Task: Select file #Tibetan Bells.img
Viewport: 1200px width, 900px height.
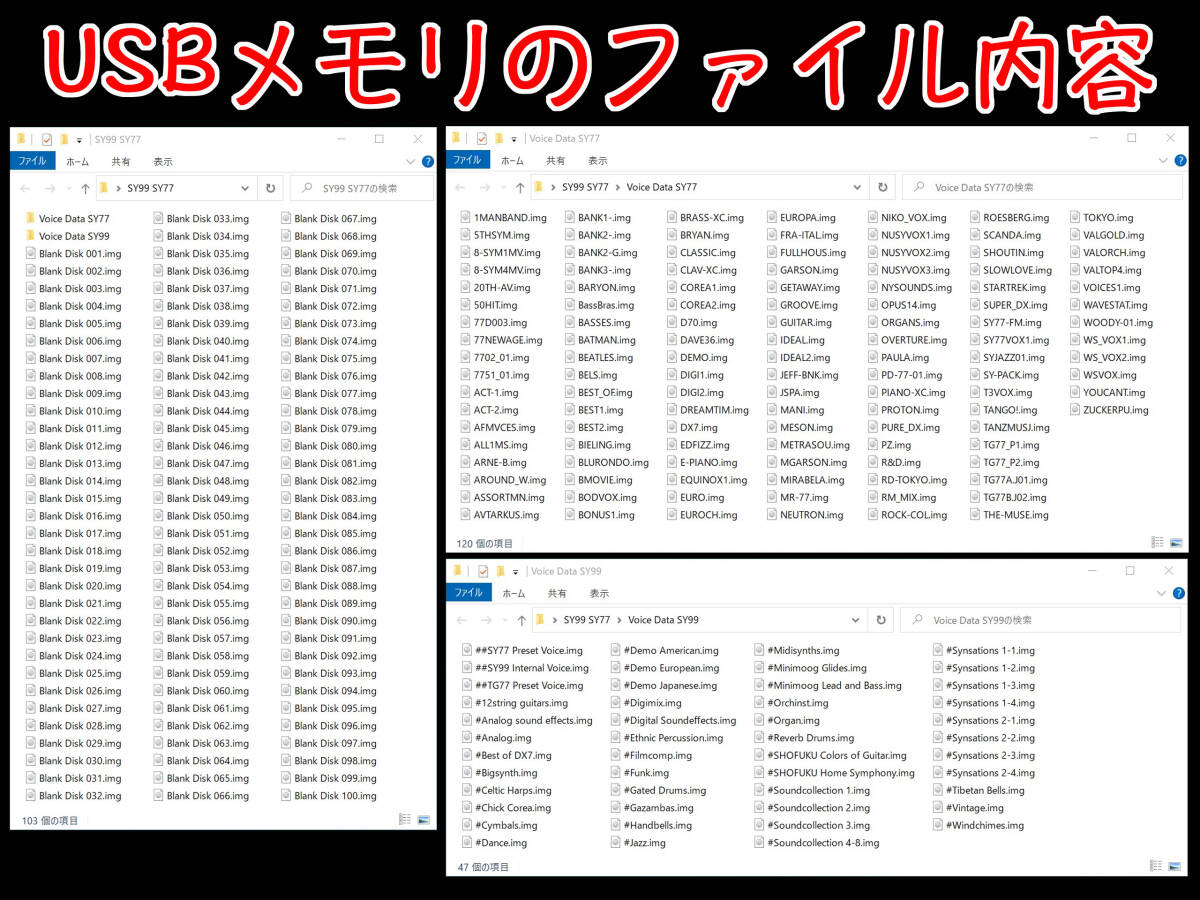Action: click(x=978, y=791)
